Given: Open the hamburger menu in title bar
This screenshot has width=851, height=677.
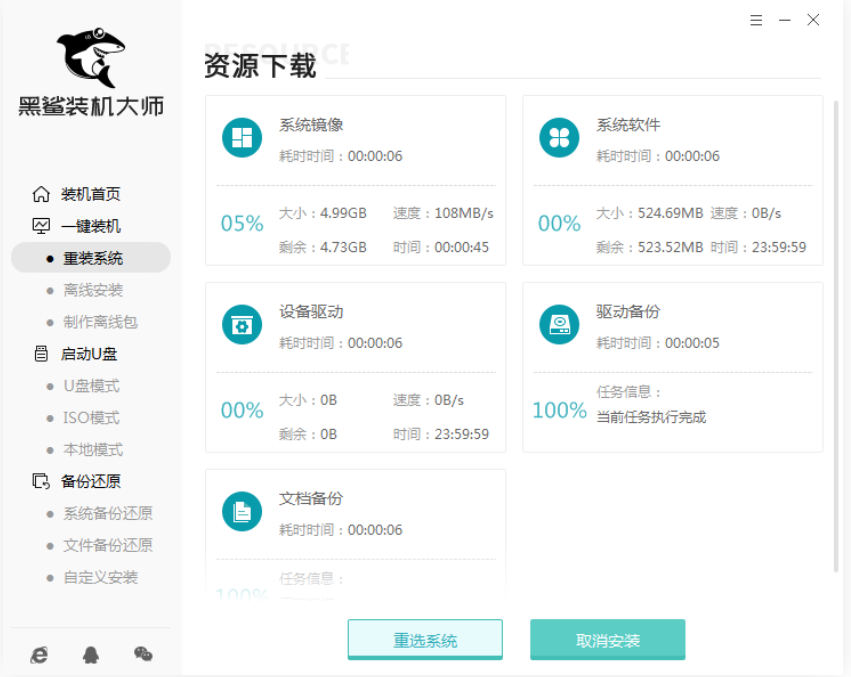Looking at the screenshot, I should (x=756, y=20).
